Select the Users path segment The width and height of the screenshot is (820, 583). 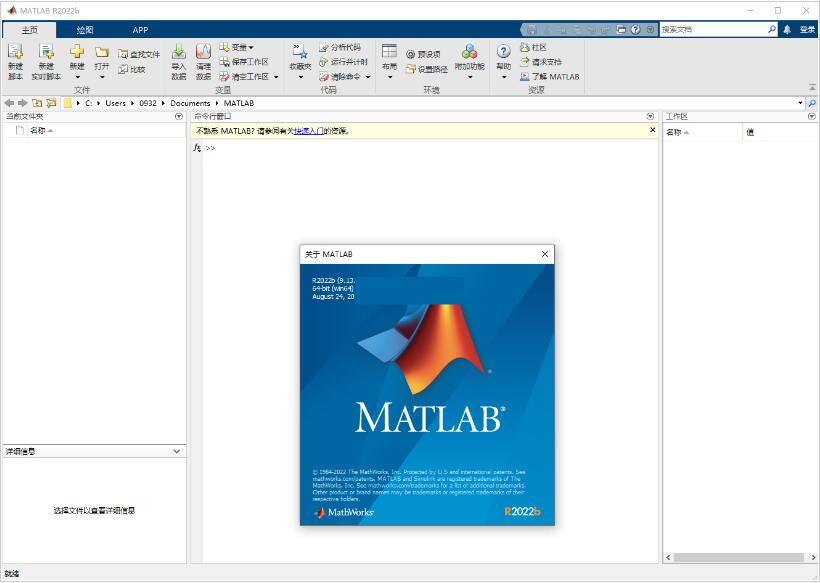[116, 103]
